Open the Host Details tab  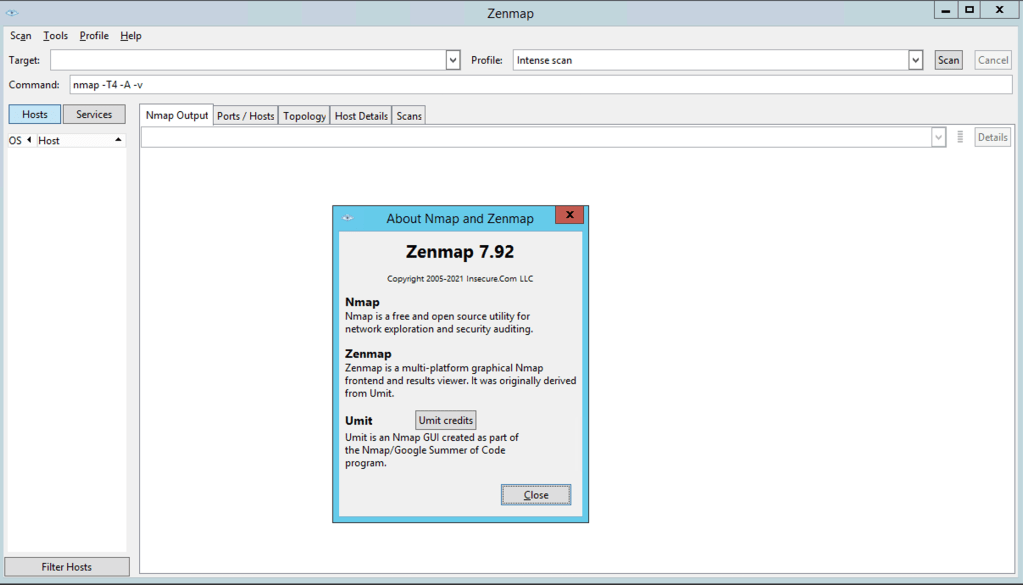point(361,116)
